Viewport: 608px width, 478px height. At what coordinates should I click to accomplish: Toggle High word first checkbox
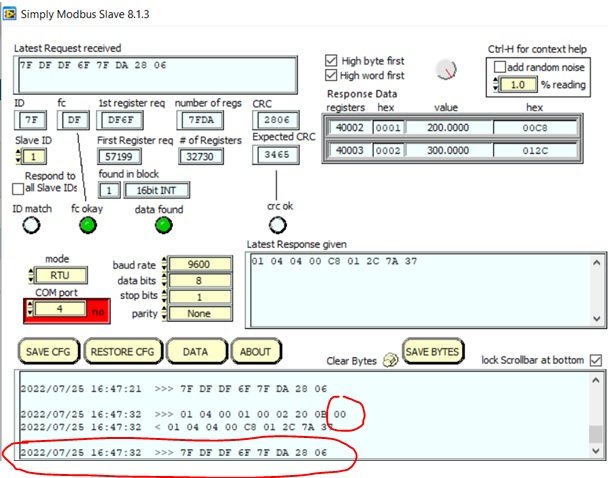point(331,75)
